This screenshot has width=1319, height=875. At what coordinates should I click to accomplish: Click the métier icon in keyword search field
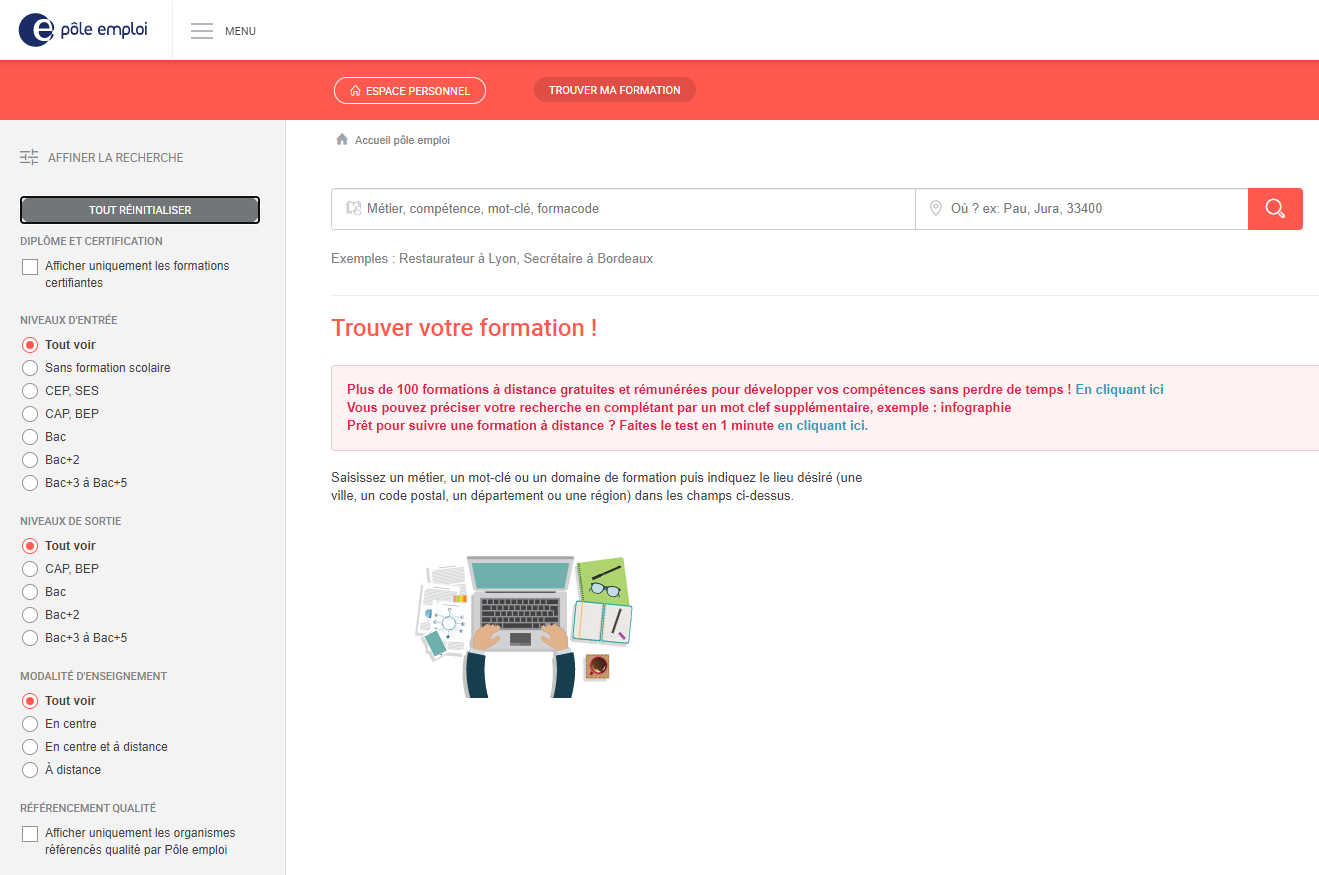coord(353,209)
